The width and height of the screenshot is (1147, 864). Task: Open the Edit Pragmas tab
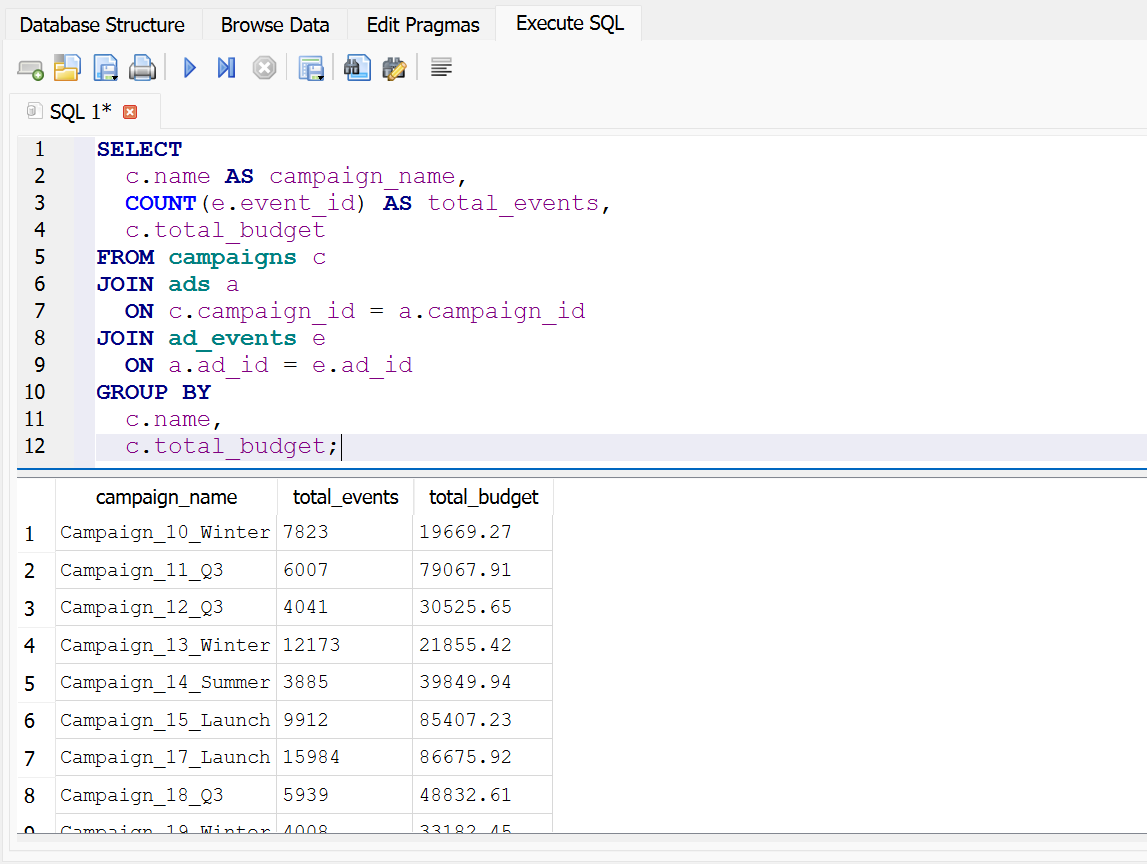tap(423, 25)
